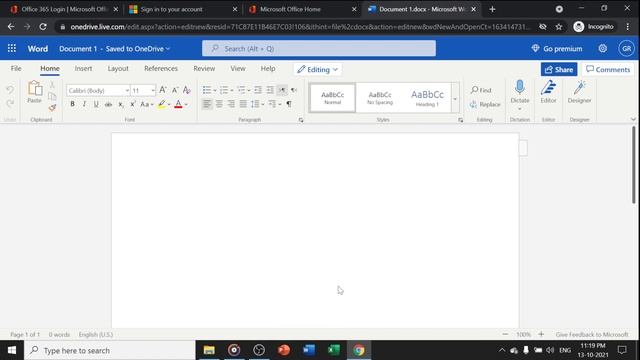
Task: Open the settings gear in Word header
Action: pos(602,49)
